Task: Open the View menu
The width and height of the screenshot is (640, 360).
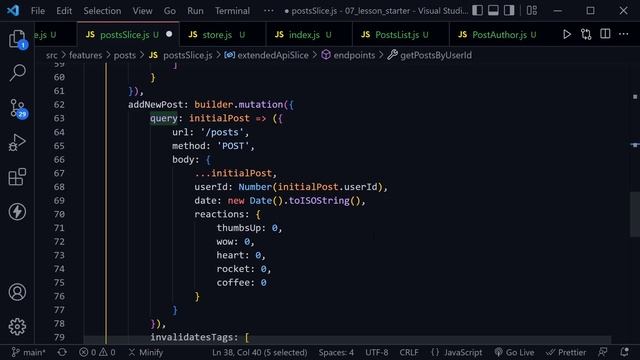Action: (142, 11)
